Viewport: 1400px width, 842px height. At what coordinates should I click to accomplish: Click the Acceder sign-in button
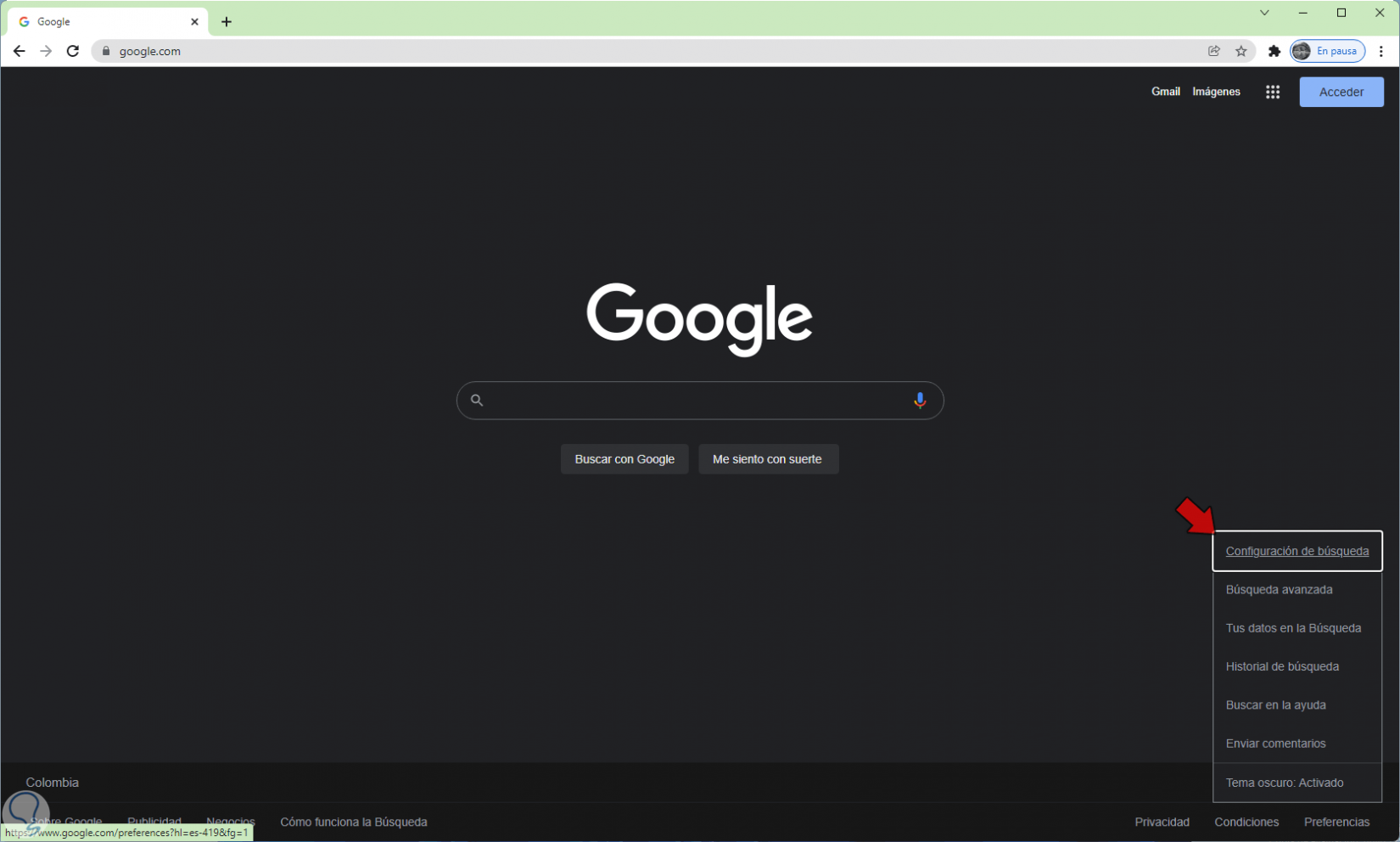1341,92
